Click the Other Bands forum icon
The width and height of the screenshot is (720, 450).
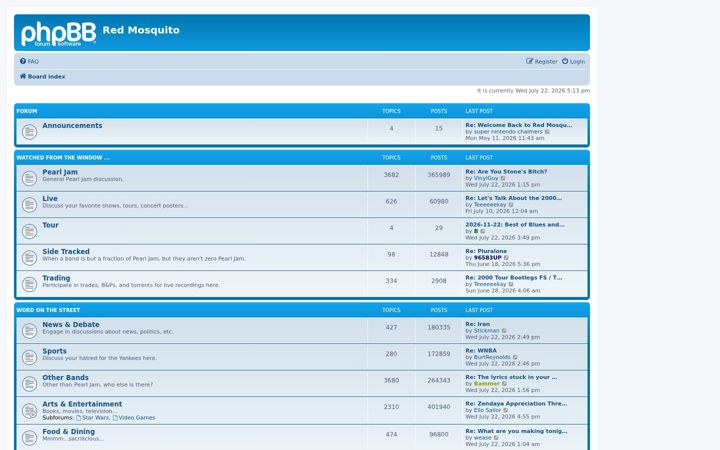(29, 384)
